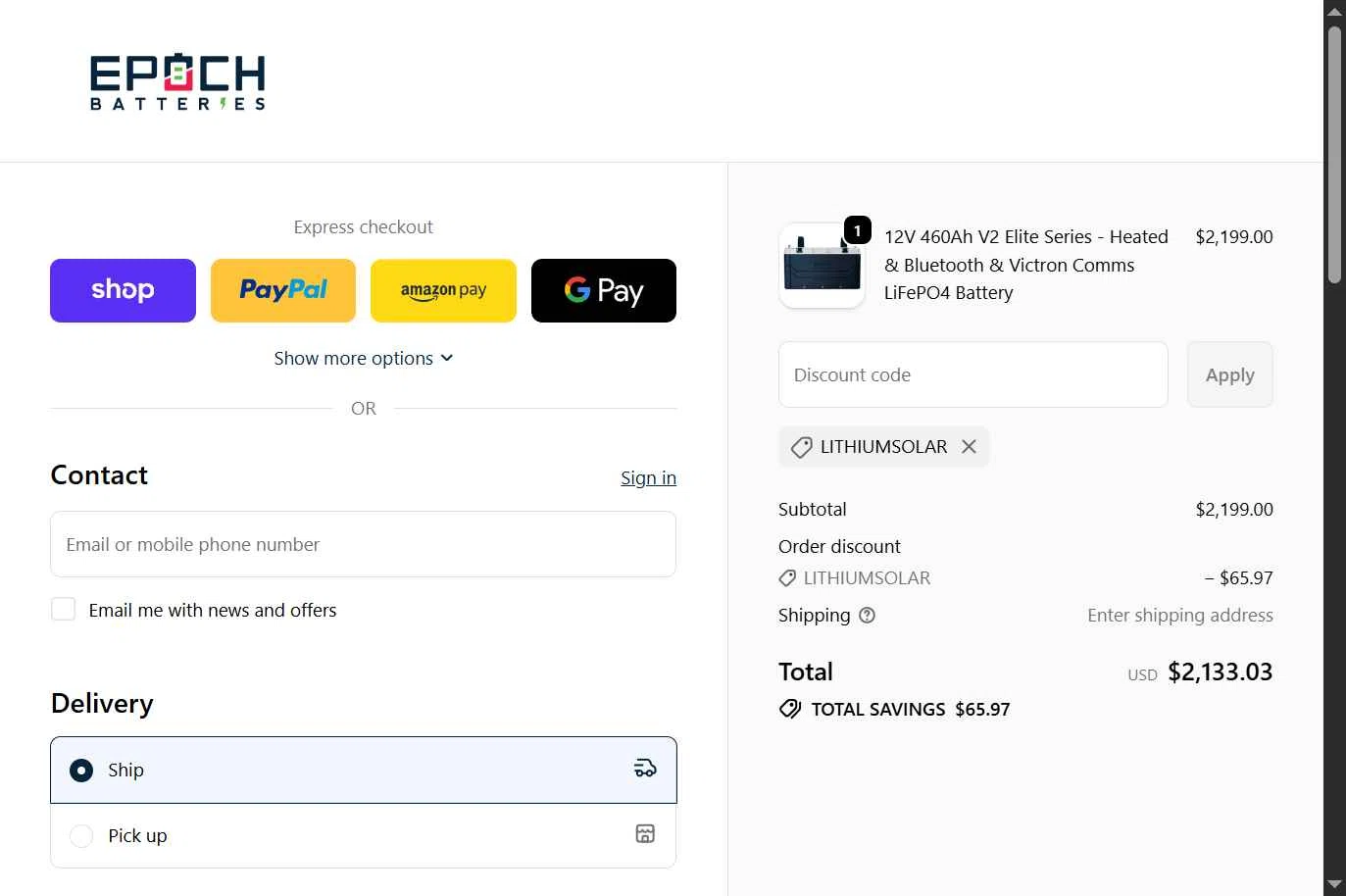Click the Enter shipping address text
Screen dimensions: 1346x896
click(1180, 616)
